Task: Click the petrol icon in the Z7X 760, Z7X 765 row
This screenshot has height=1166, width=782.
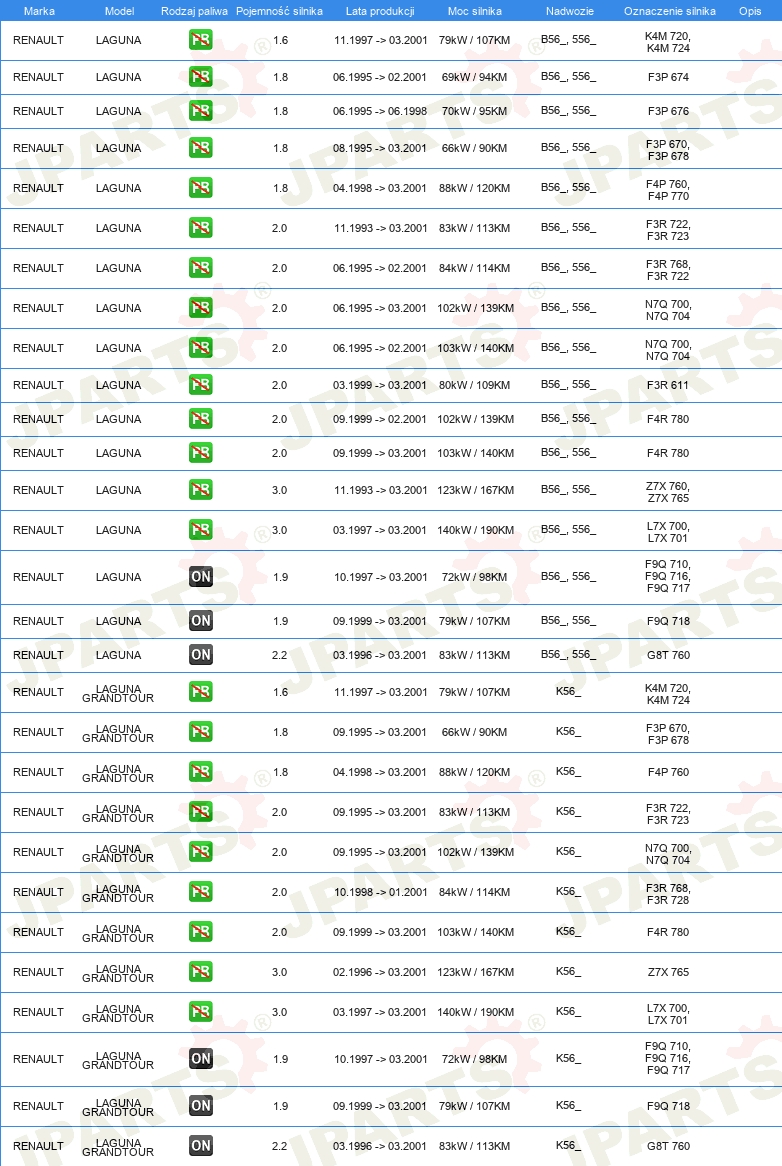Action: click(201, 489)
